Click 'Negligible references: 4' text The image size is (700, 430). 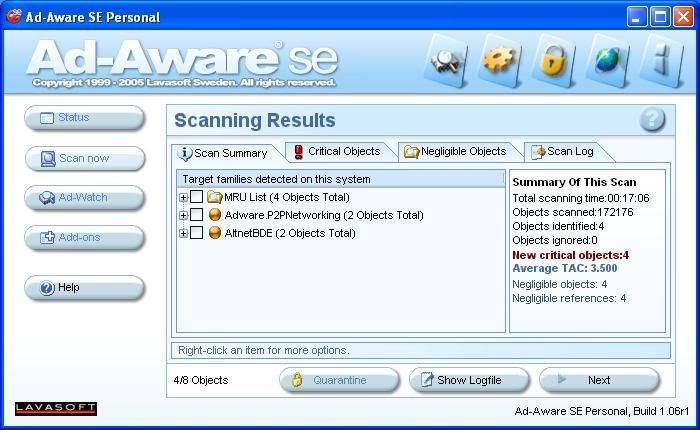(569, 298)
